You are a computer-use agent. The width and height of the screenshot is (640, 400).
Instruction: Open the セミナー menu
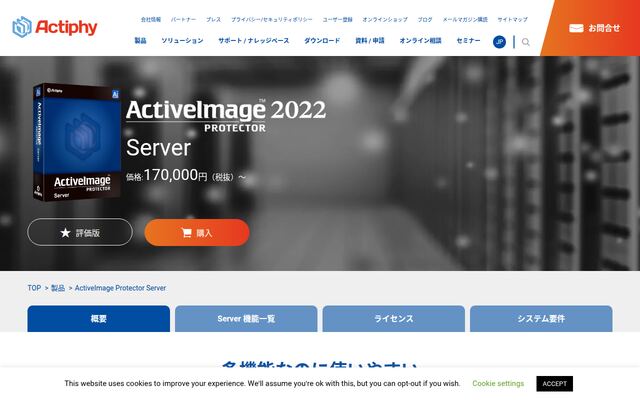[x=468, y=40]
